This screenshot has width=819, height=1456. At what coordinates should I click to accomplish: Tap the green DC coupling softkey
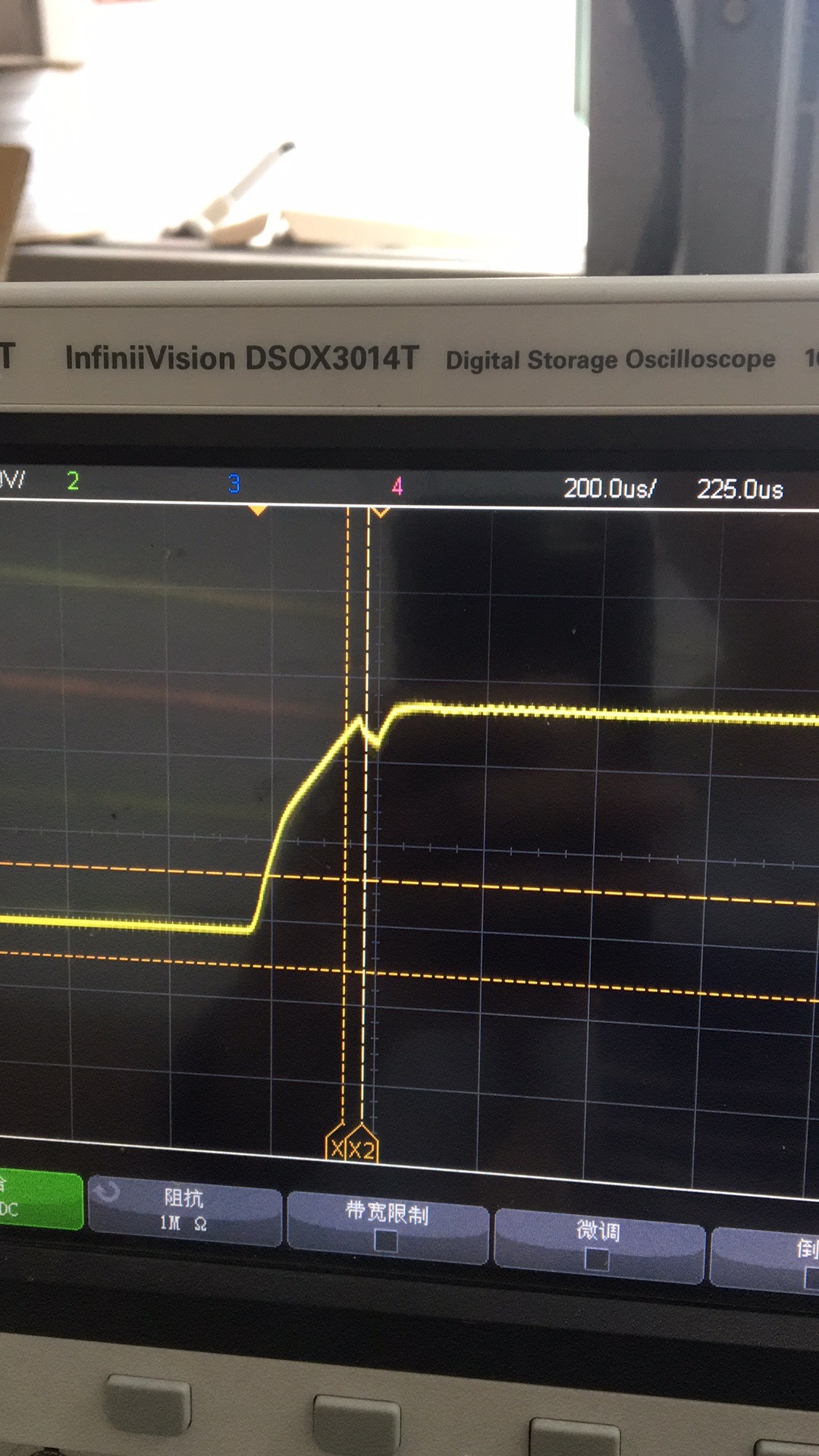click(39, 1200)
